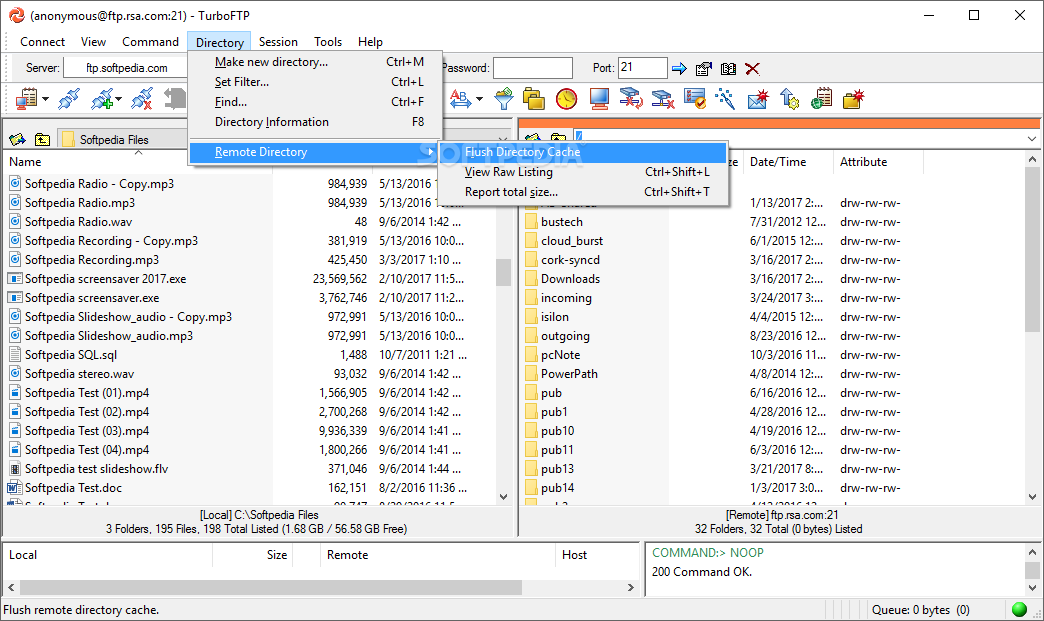Click the stacked folders icon
The width and height of the screenshot is (1044, 621).
click(x=534, y=99)
